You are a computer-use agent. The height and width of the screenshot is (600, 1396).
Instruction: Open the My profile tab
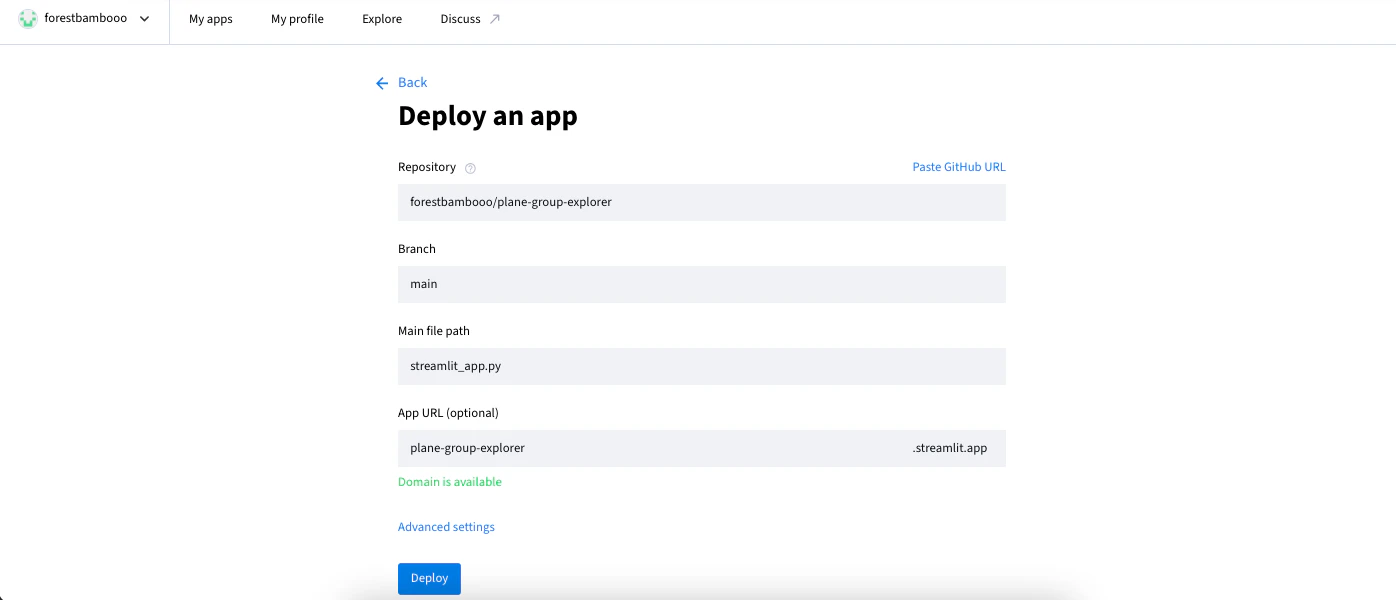(x=297, y=19)
